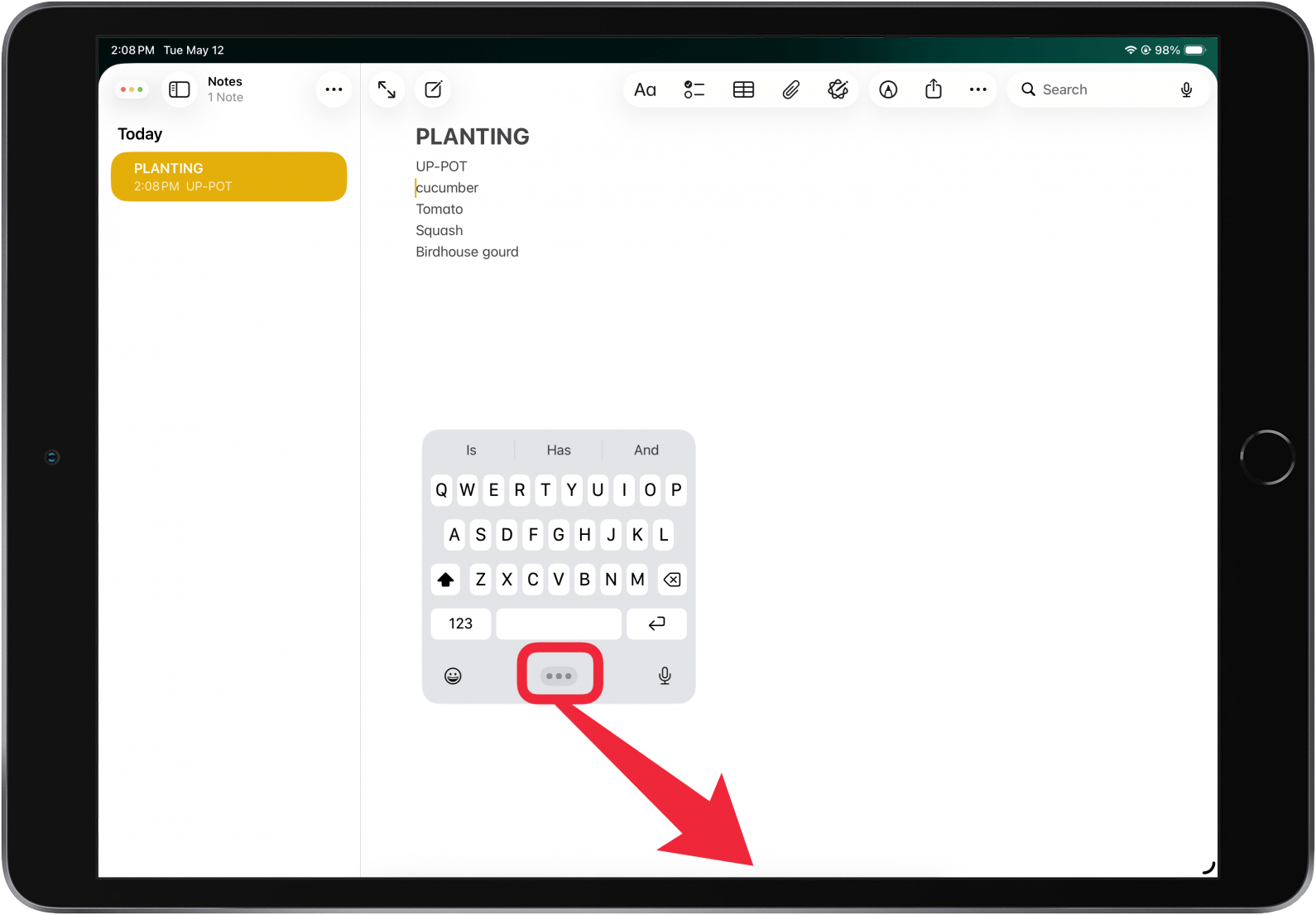Screen dimensions: 1316x915
Task: Tap the Z key
Action: pos(480,580)
